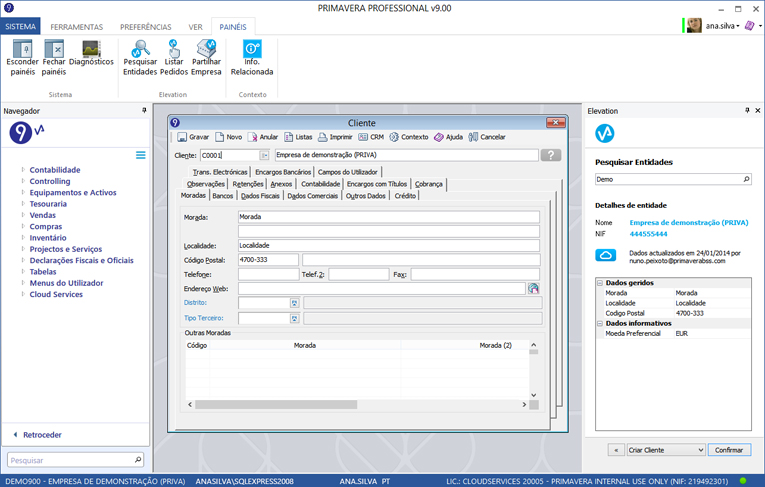
Task: Click Contexto gear toolbar item
Action: [409, 137]
